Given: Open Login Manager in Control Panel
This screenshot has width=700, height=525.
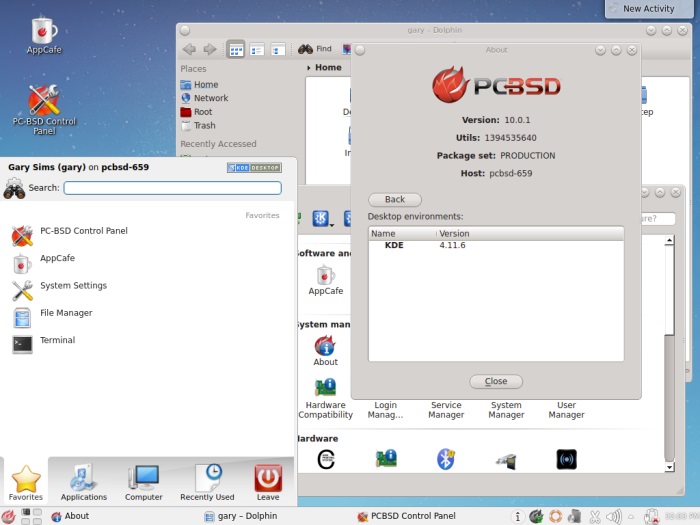Looking at the screenshot, I should pyautogui.click(x=385, y=409).
